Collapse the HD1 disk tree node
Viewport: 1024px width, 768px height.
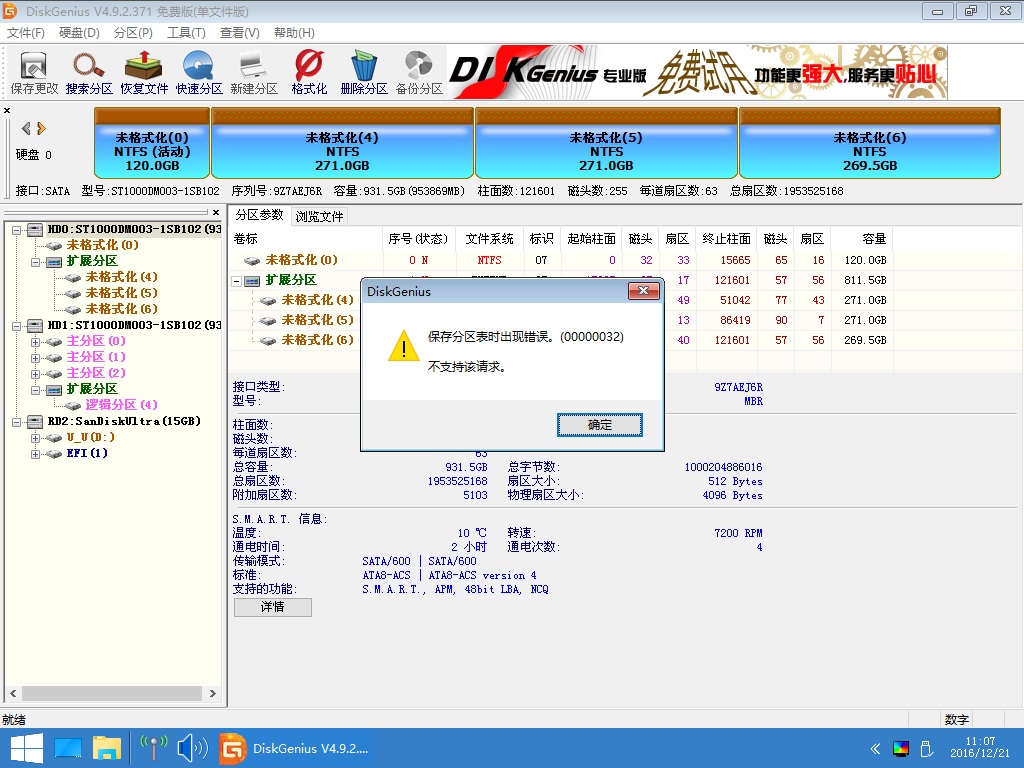[x=16, y=326]
